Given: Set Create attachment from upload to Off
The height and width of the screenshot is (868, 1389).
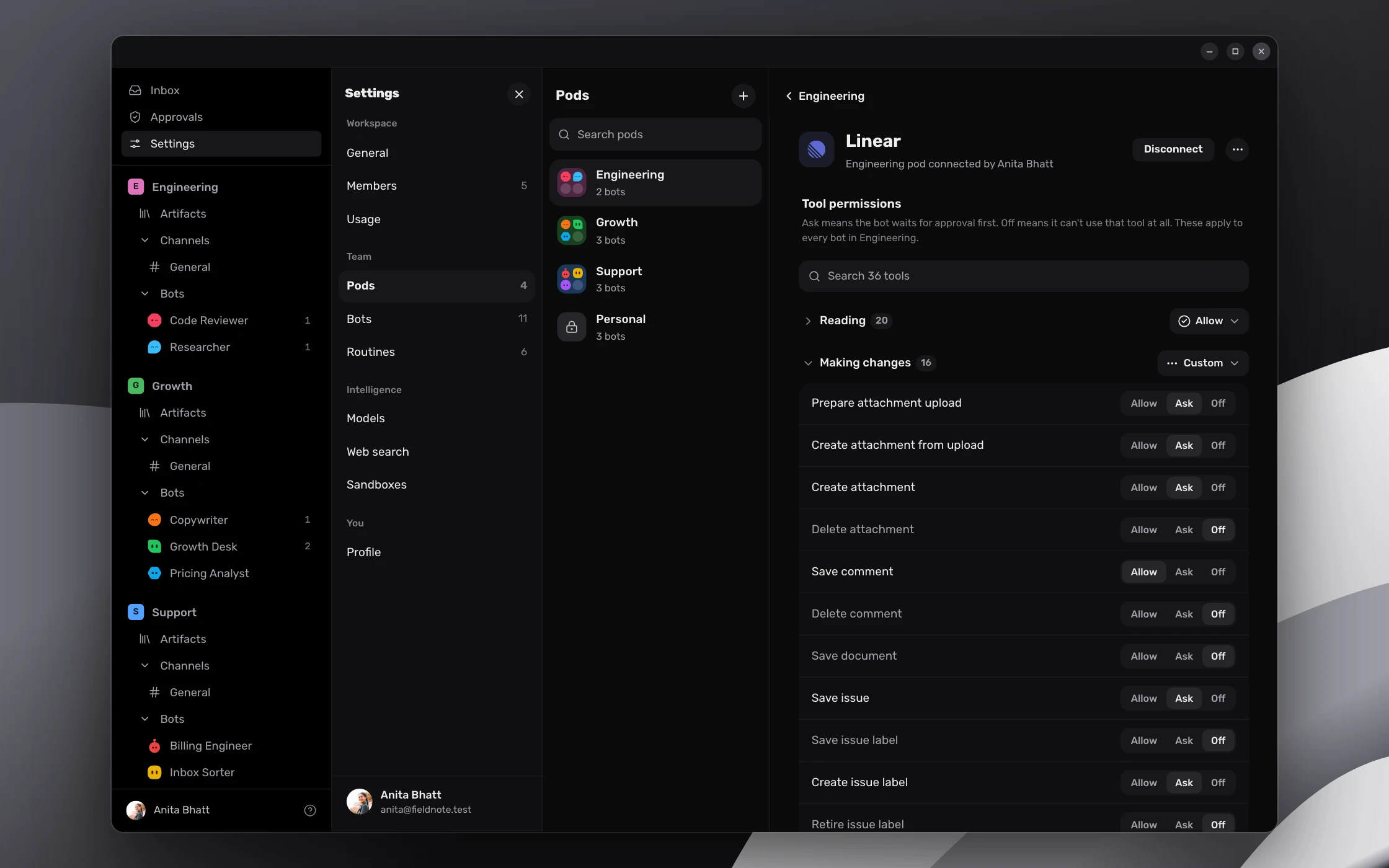Looking at the screenshot, I should coord(1218,446).
